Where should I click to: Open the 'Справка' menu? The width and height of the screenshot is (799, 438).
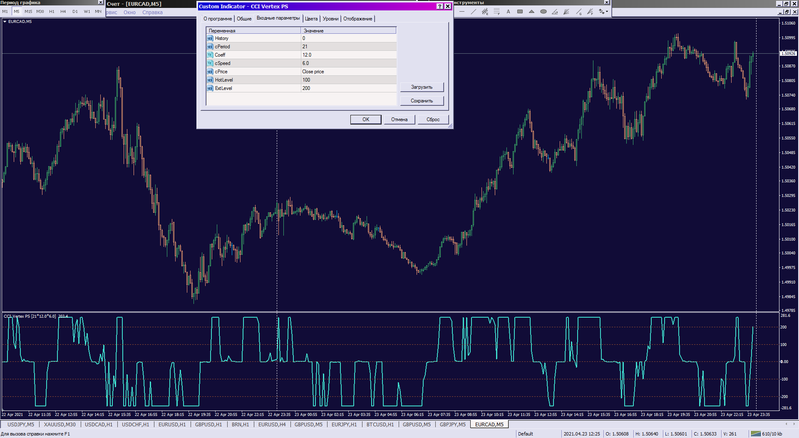pos(154,11)
